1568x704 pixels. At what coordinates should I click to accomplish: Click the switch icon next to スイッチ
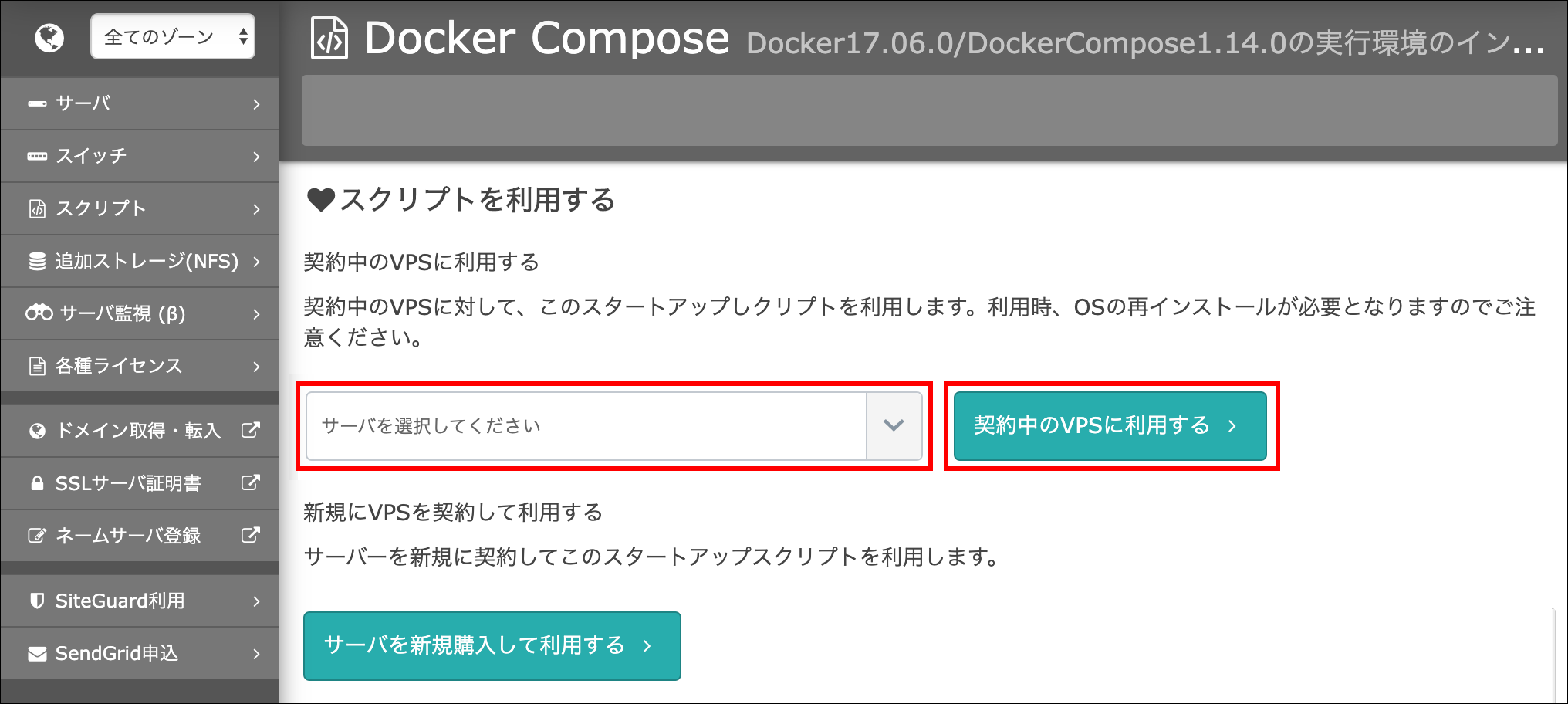click(x=37, y=156)
